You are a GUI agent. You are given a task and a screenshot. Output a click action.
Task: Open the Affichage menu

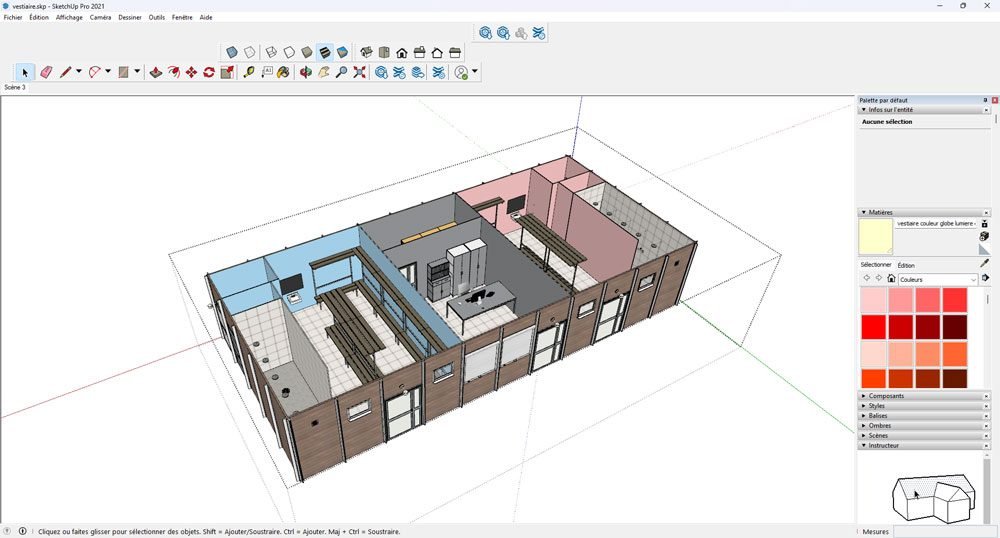tap(69, 17)
